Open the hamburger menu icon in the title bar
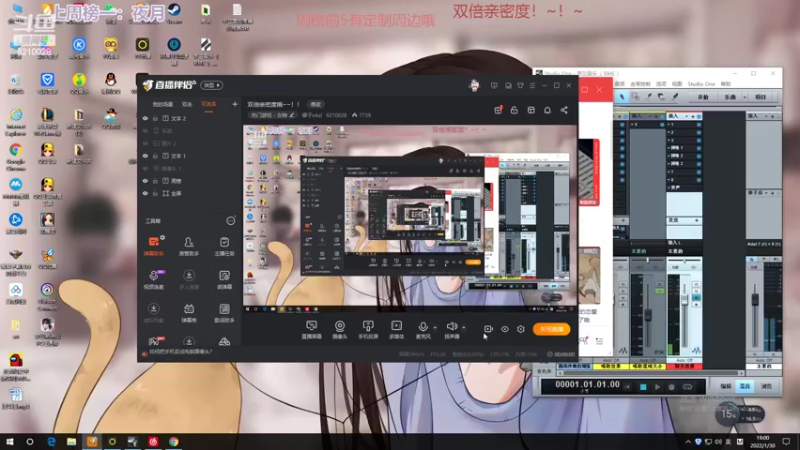This screenshot has height=450, width=800. click(x=532, y=86)
